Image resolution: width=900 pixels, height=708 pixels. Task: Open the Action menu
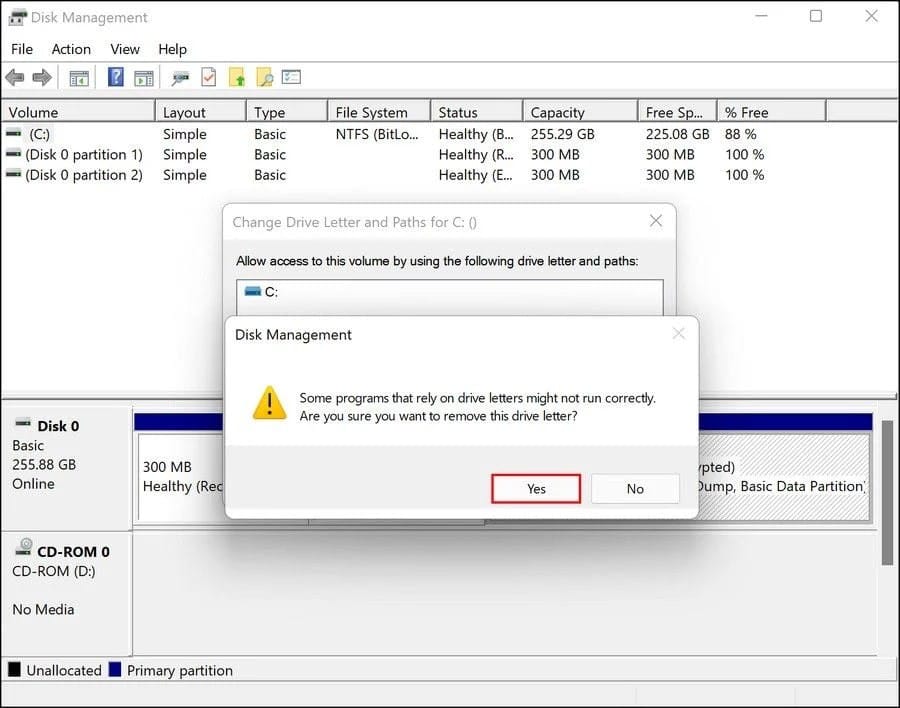point(70,48)
